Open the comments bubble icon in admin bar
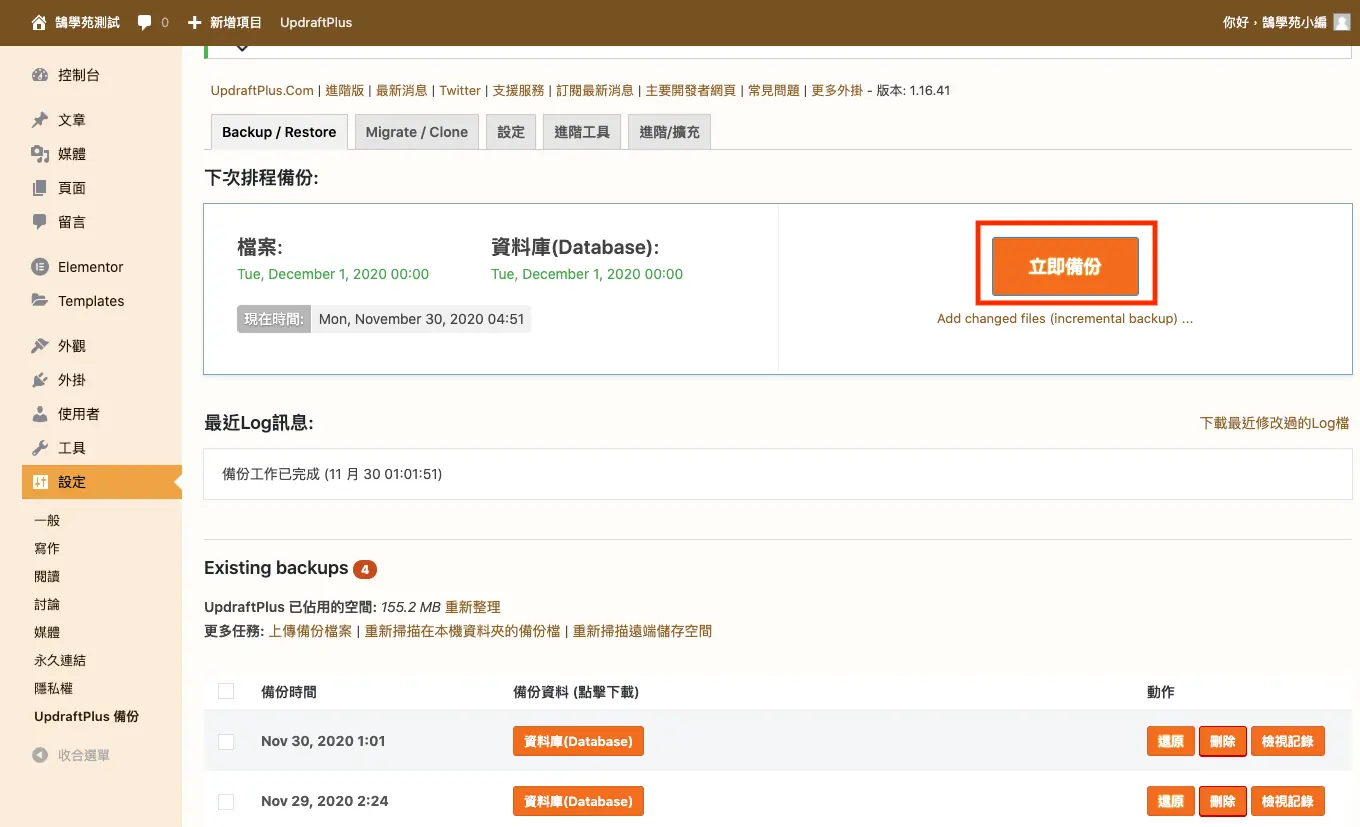The height and width of the screenshot is (827, 1360). [x=145, y=22]
